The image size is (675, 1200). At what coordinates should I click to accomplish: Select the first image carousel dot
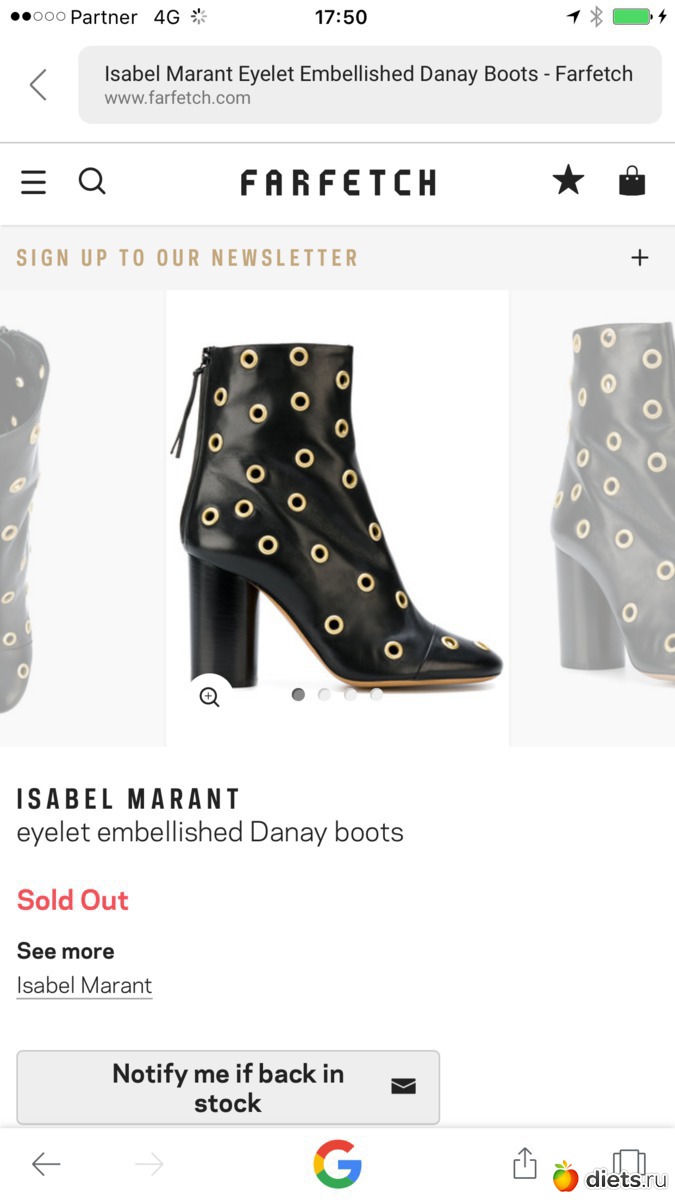click(298, 694)
